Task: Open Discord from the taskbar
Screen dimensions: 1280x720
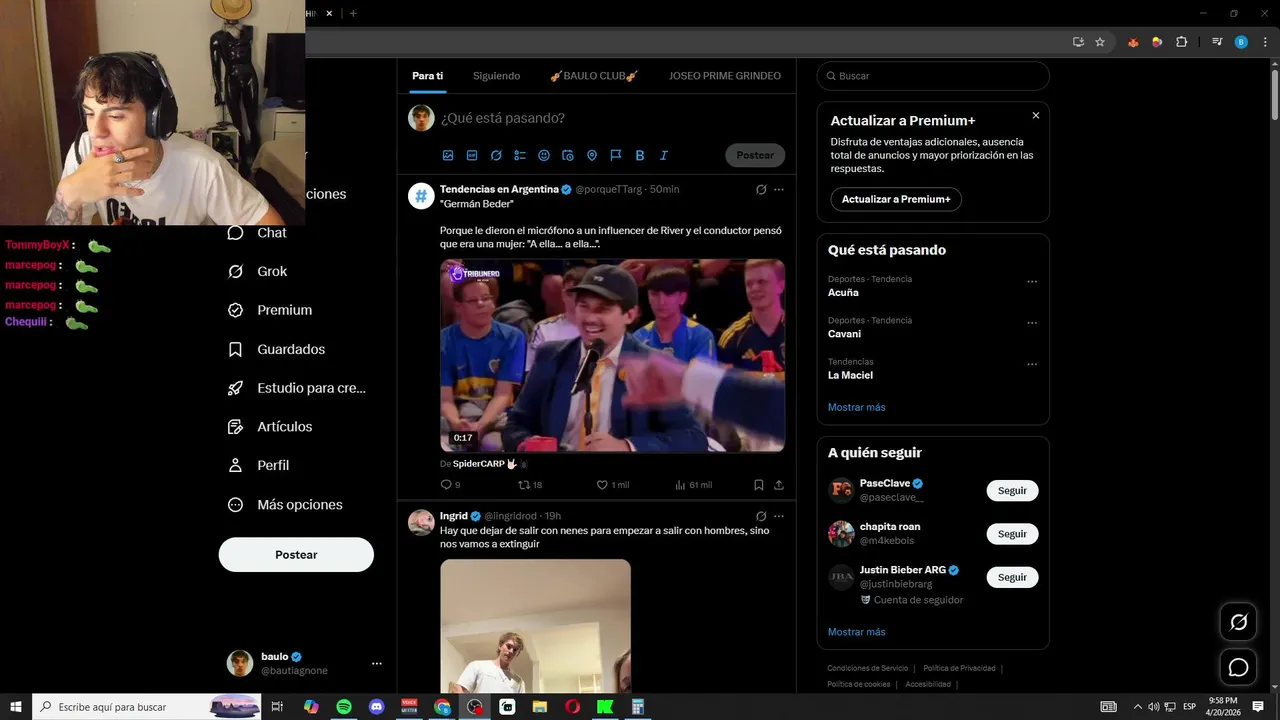Action: point(376,707)
